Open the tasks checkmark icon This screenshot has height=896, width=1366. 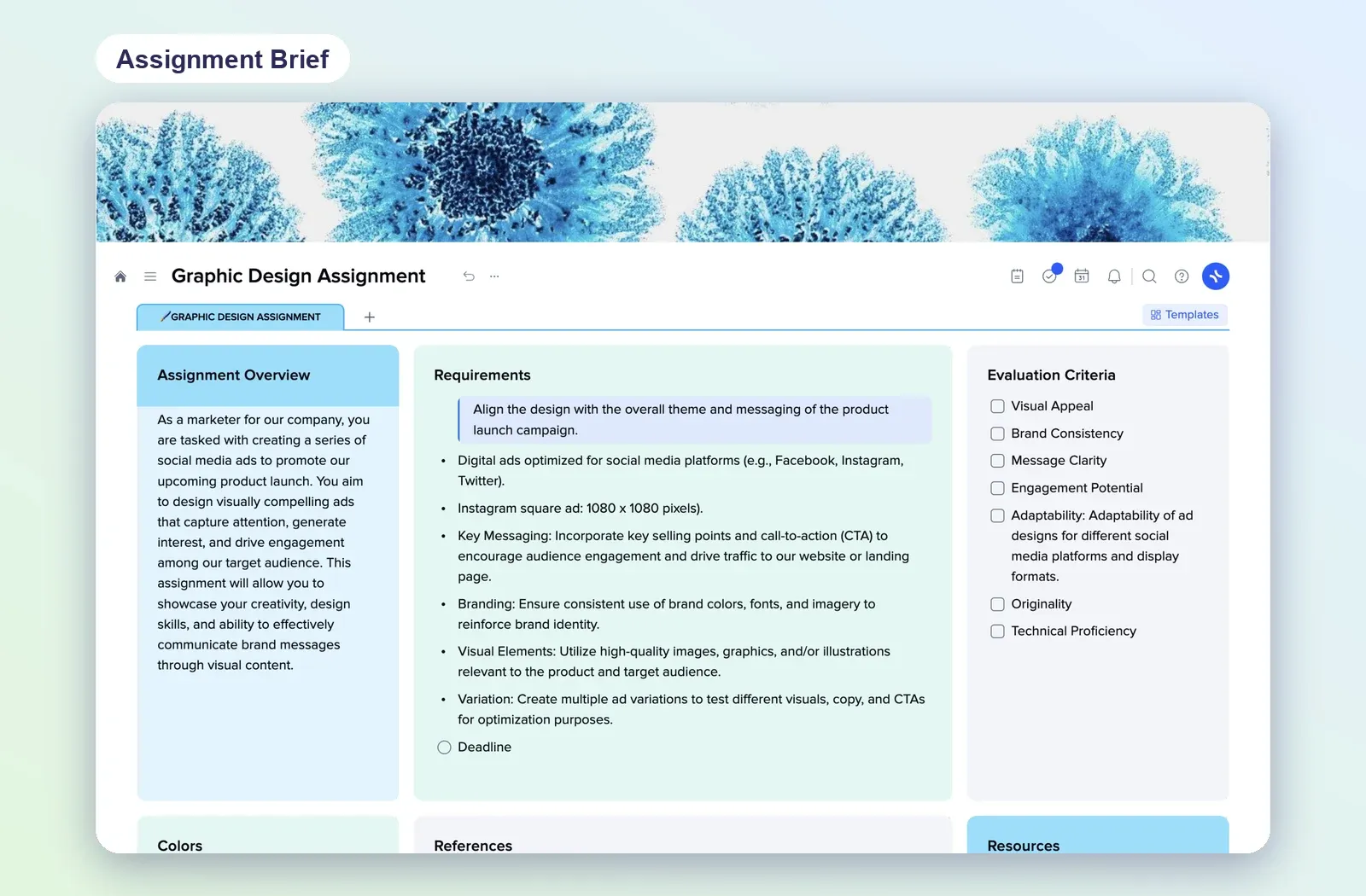pos(1050,276)
